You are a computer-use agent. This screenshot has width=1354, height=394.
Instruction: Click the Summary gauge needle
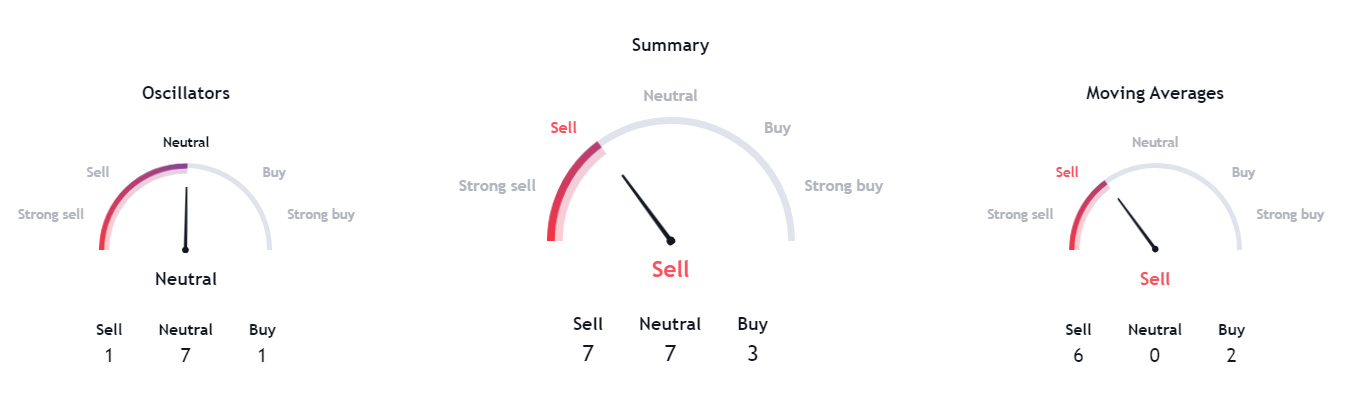pos(647,209)
